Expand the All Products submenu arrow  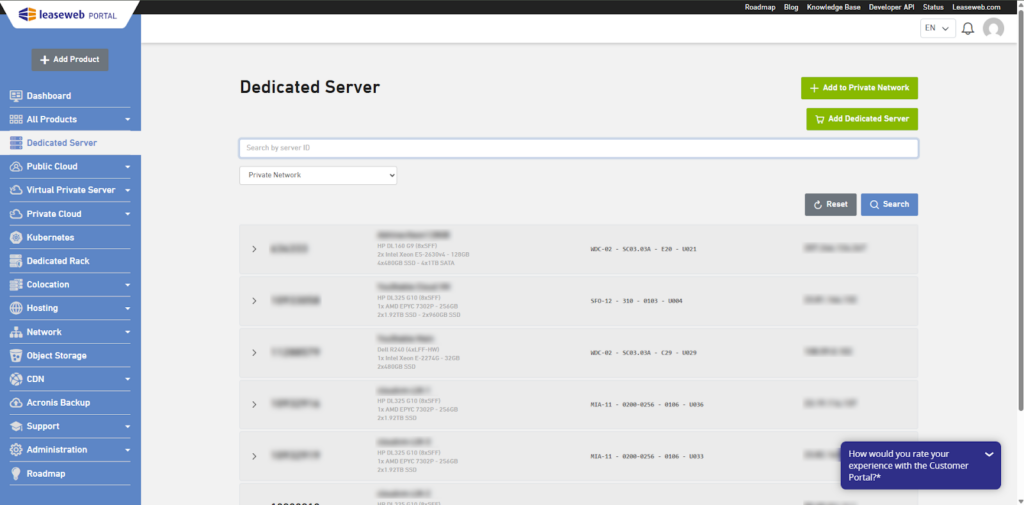click(128, 120)
